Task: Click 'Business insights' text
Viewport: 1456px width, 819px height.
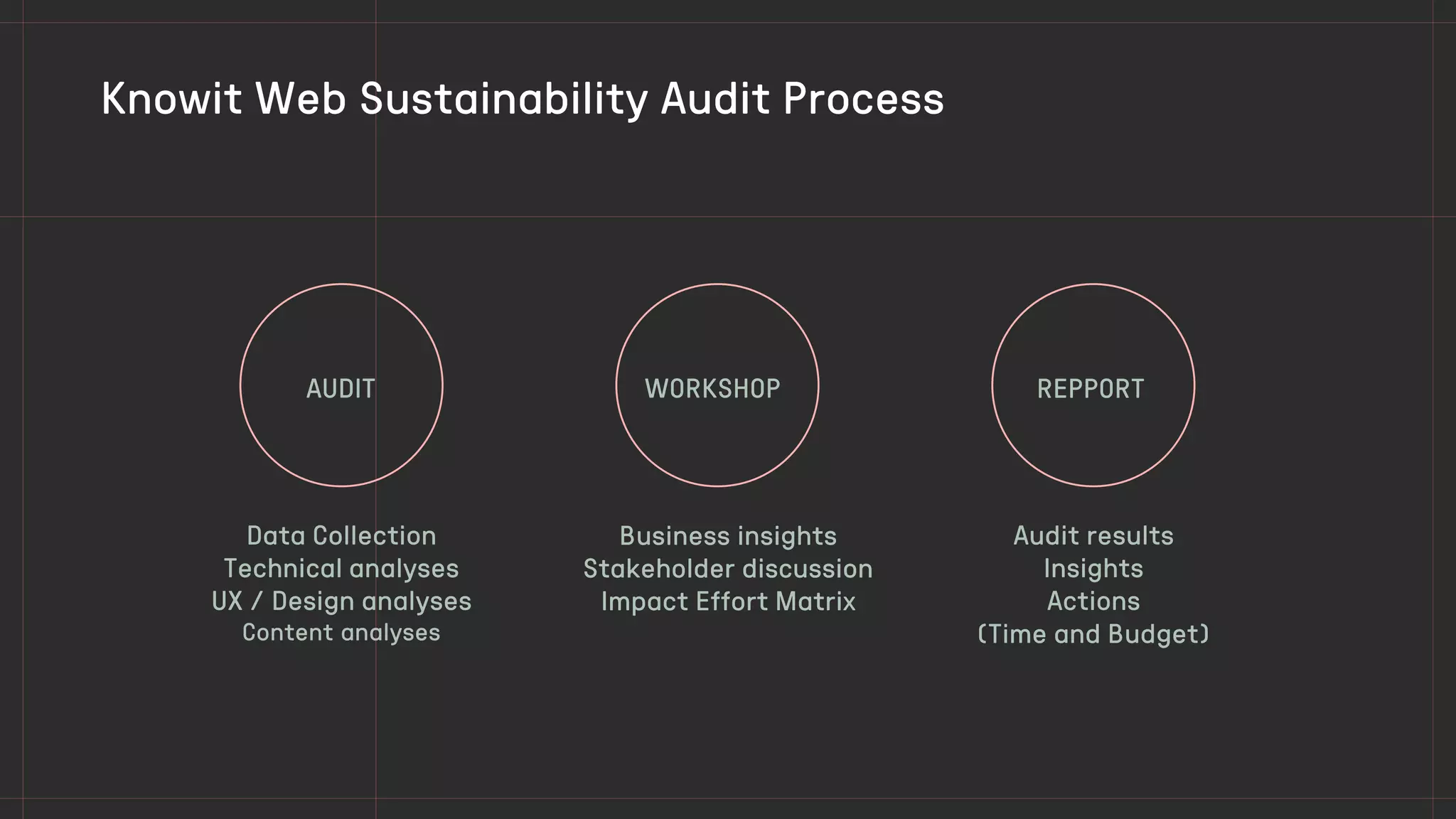Action: [x=728, y=536]
